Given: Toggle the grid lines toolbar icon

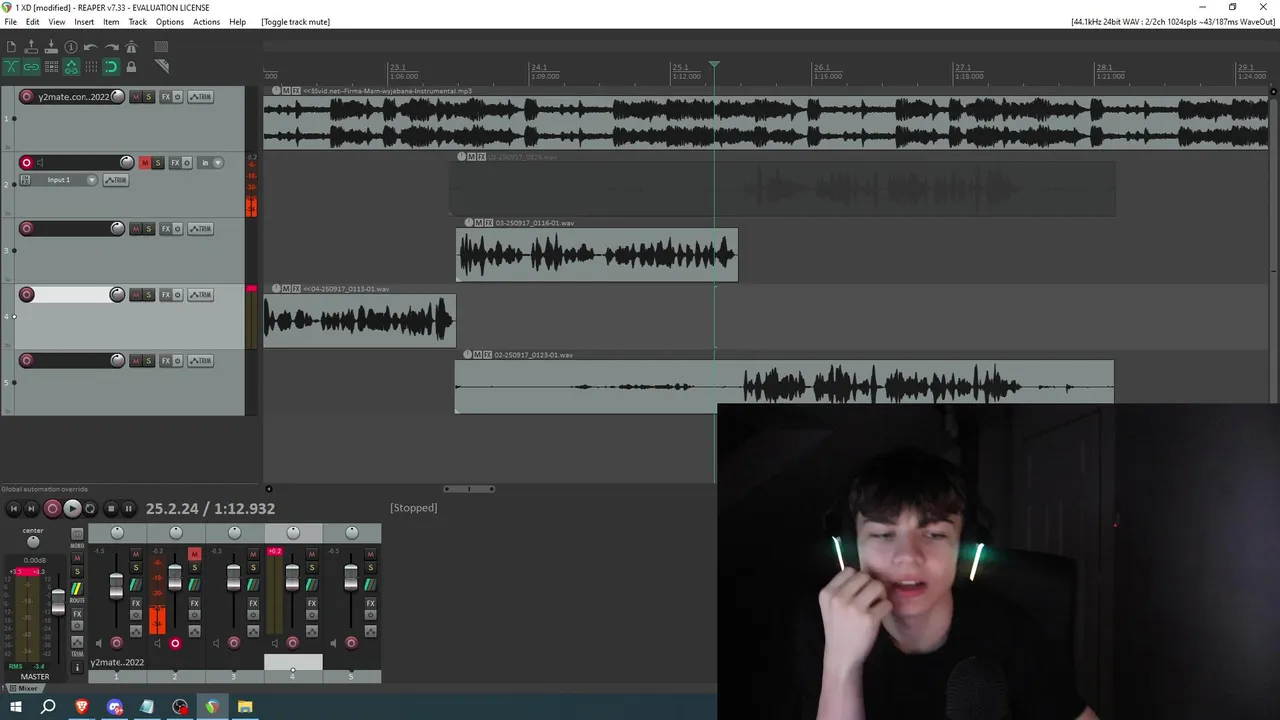Looking at the screenshot, I should 91,67.
